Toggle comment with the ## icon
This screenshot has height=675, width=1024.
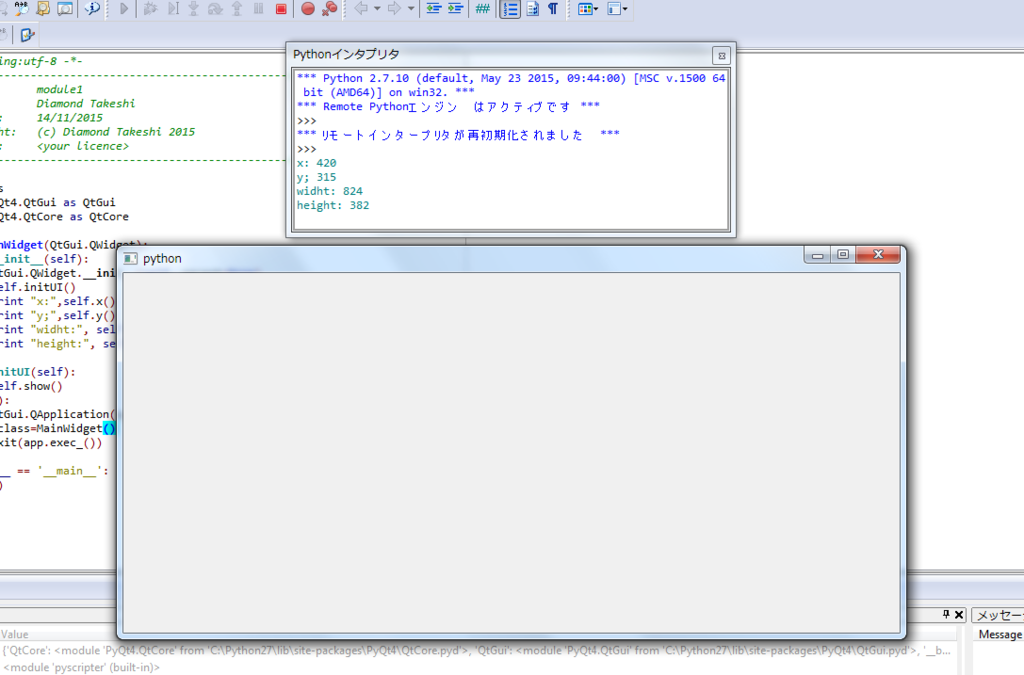[483, 8]
